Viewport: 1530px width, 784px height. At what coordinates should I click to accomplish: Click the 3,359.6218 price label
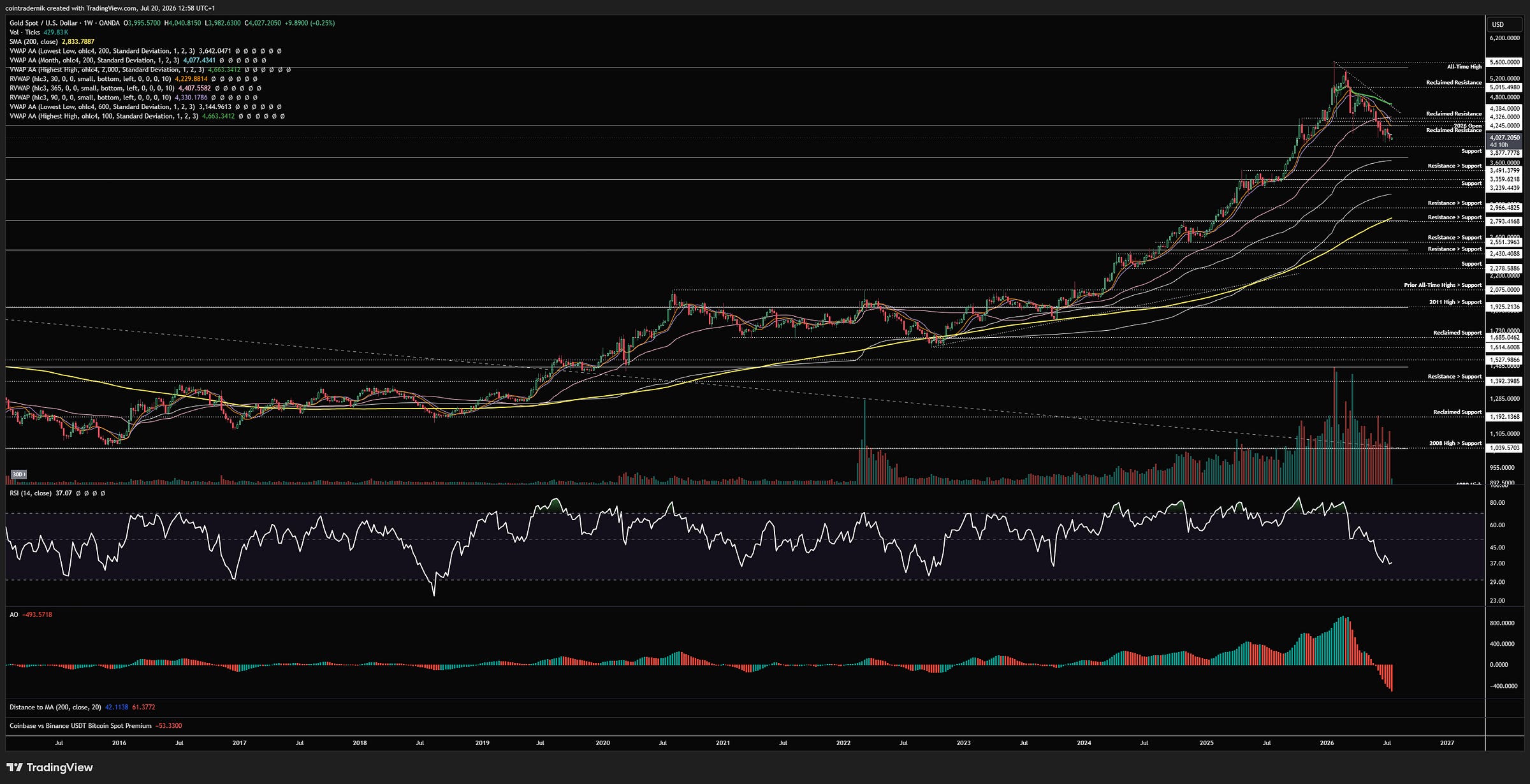point(1504,180)
